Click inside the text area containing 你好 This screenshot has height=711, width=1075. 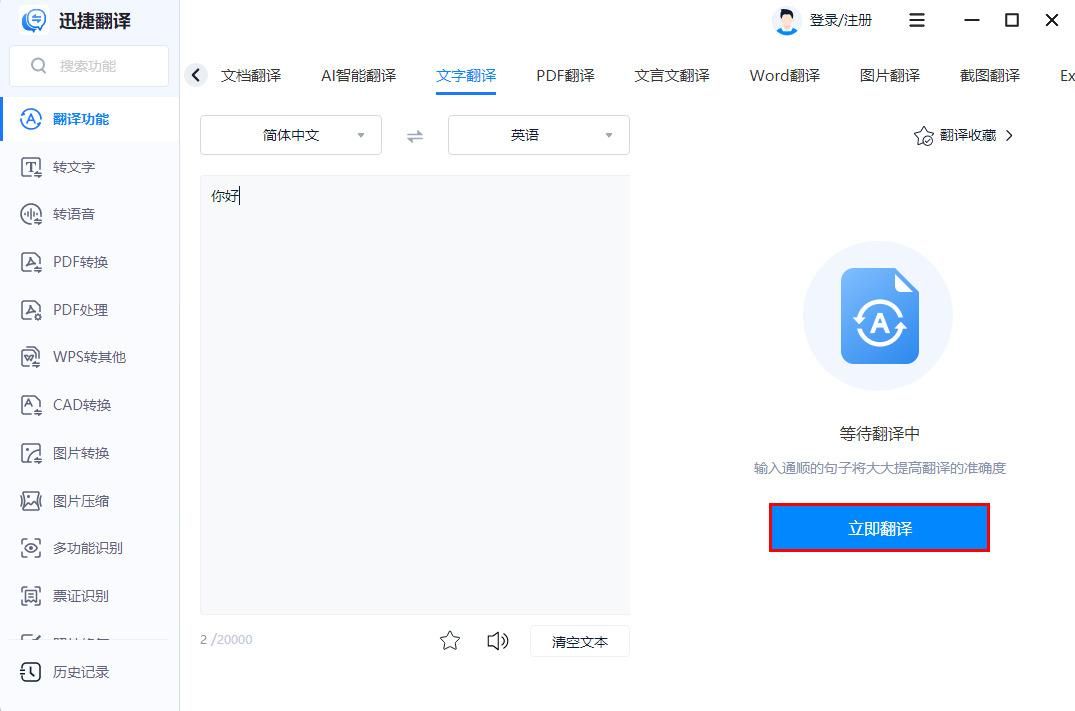coord(415,394)
